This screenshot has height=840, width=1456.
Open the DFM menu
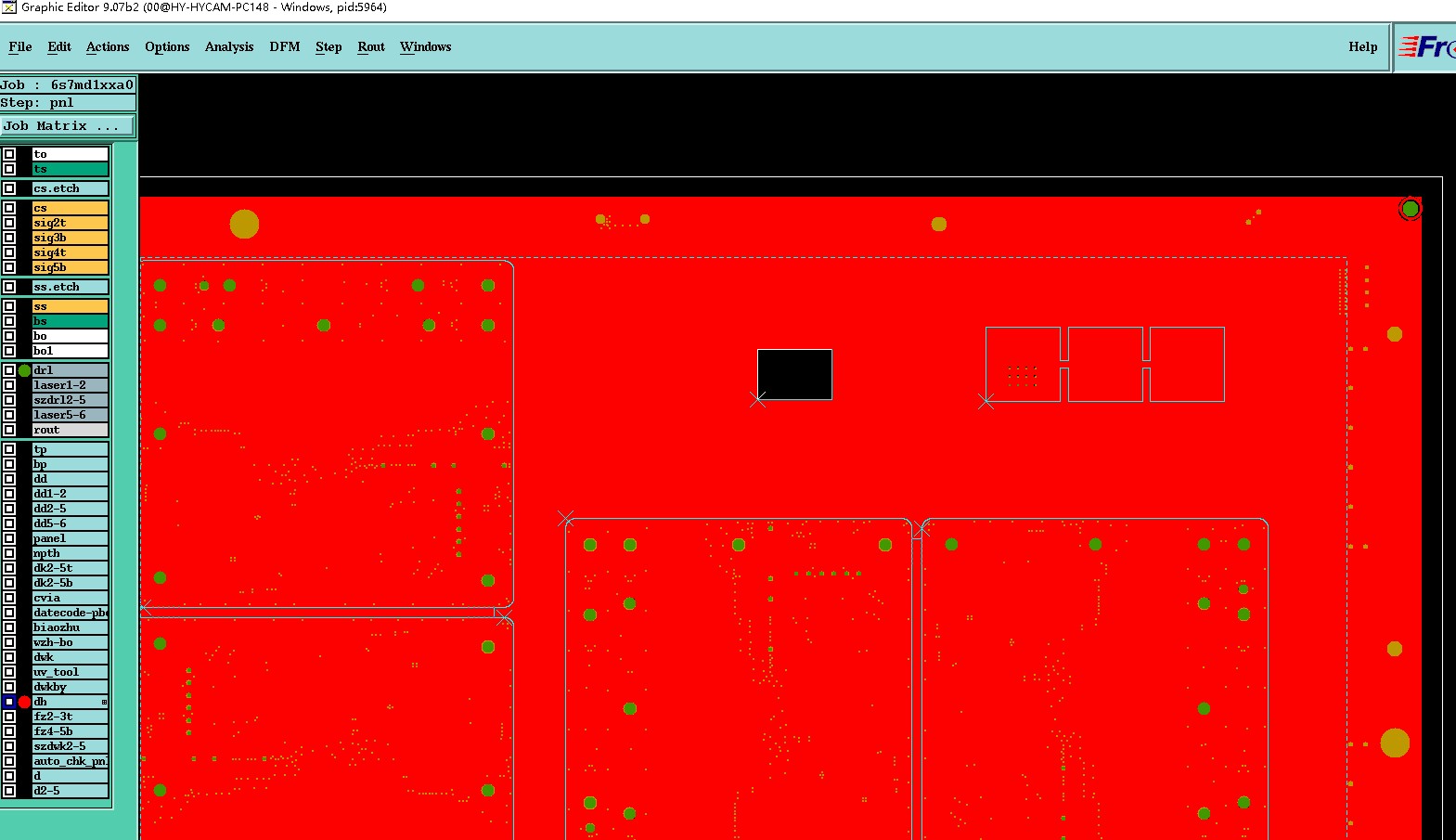tap(285, 46)
